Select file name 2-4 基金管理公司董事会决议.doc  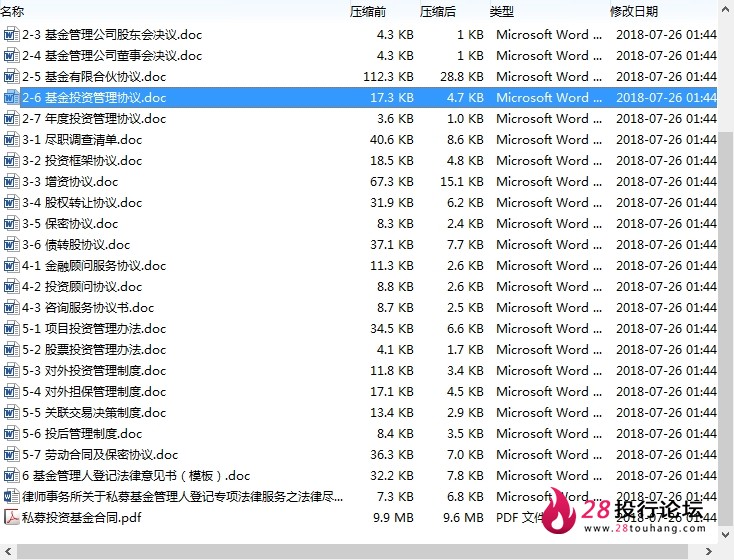tap(112, 56)
